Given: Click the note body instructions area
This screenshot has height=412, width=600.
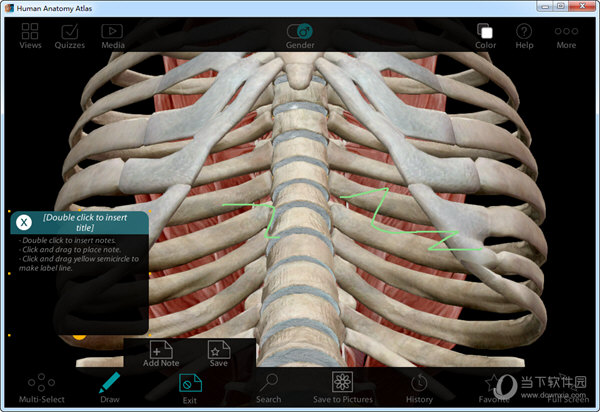Looking at the screenshot, I should (x=80, y=256).
